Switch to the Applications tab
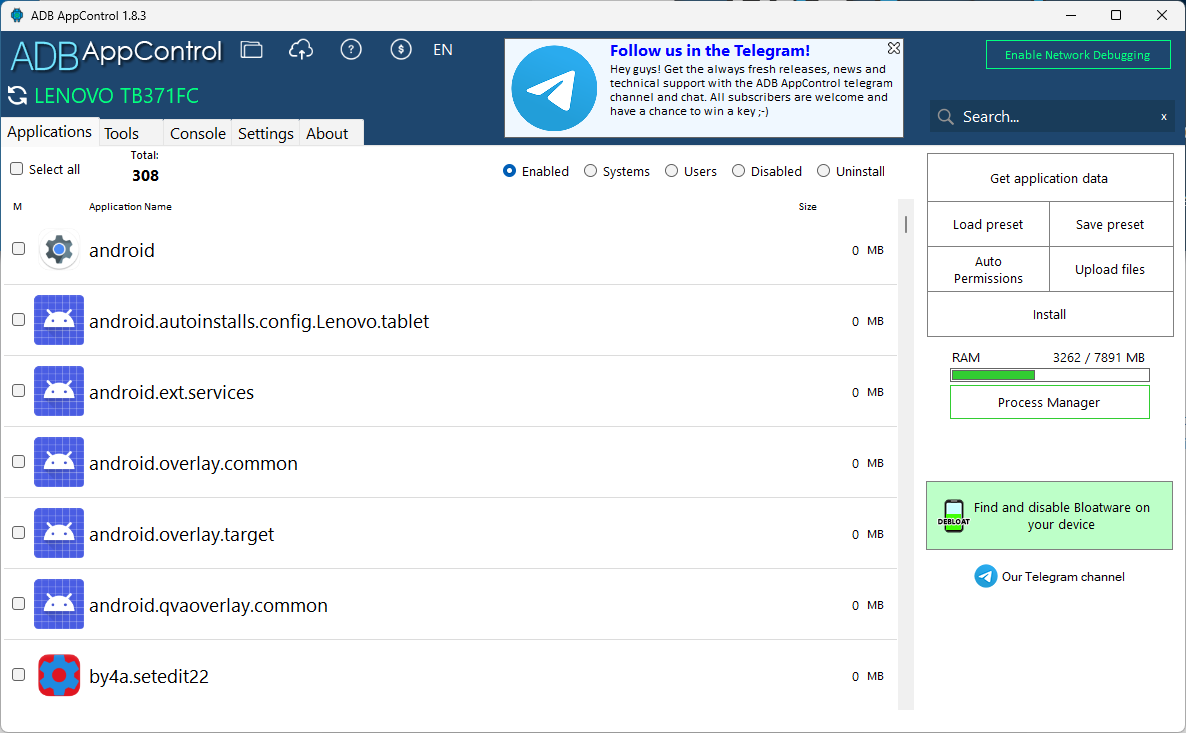Viewport: 1186px width, 733px height. pyautogui.click(x=50, y=132)
